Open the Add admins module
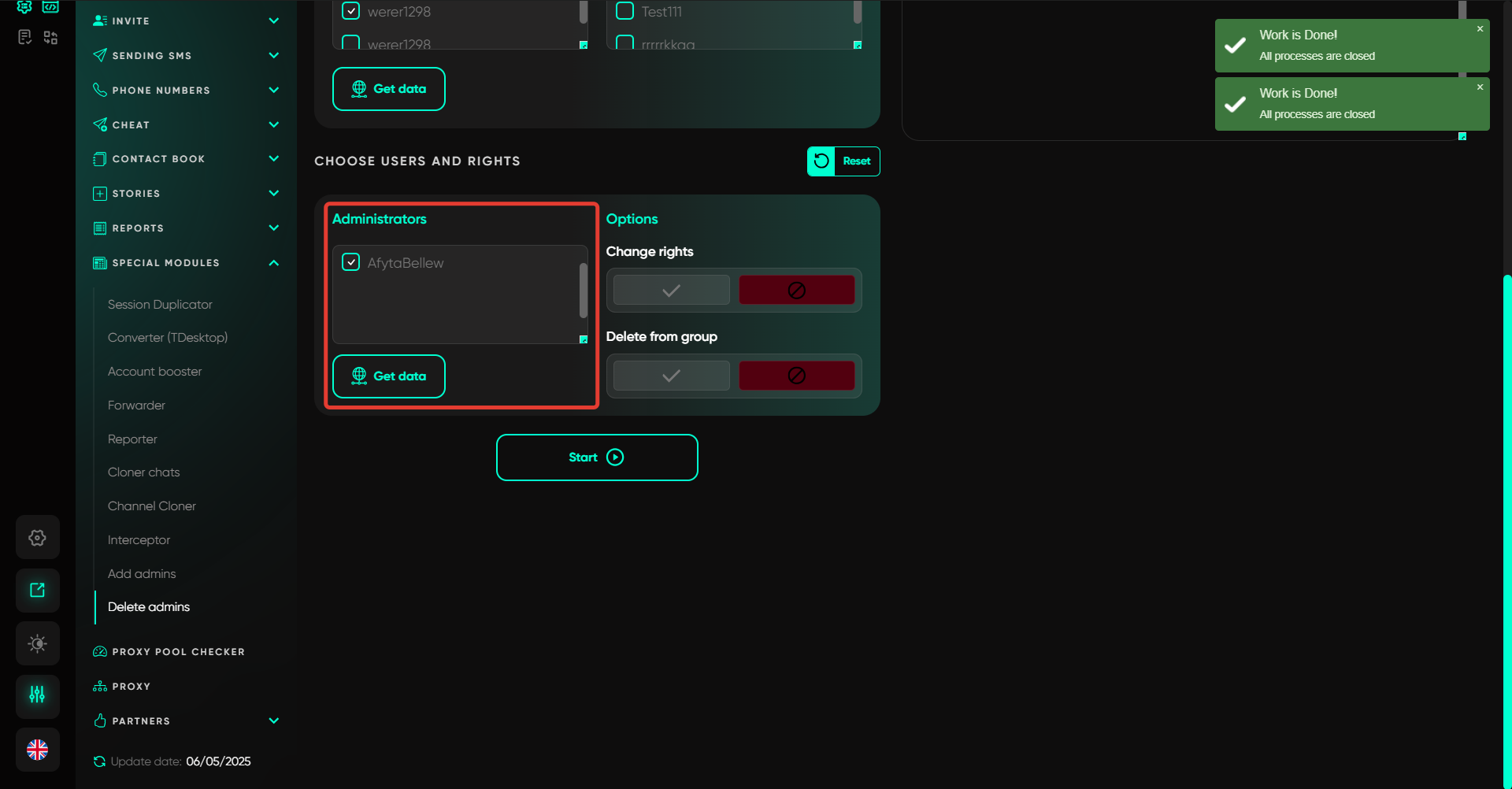Image resolution: width=1512 pixels, height=789 pixels. coord(142,574)
